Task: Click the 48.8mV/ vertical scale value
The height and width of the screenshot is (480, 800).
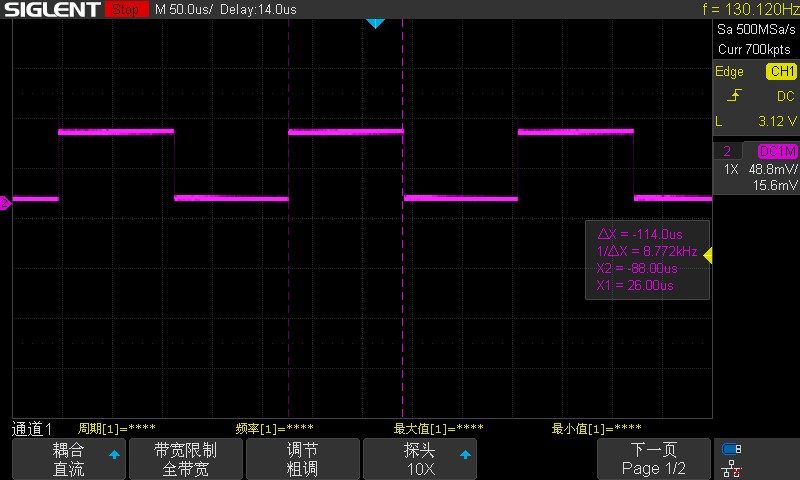Action: [x=772, y=169]
